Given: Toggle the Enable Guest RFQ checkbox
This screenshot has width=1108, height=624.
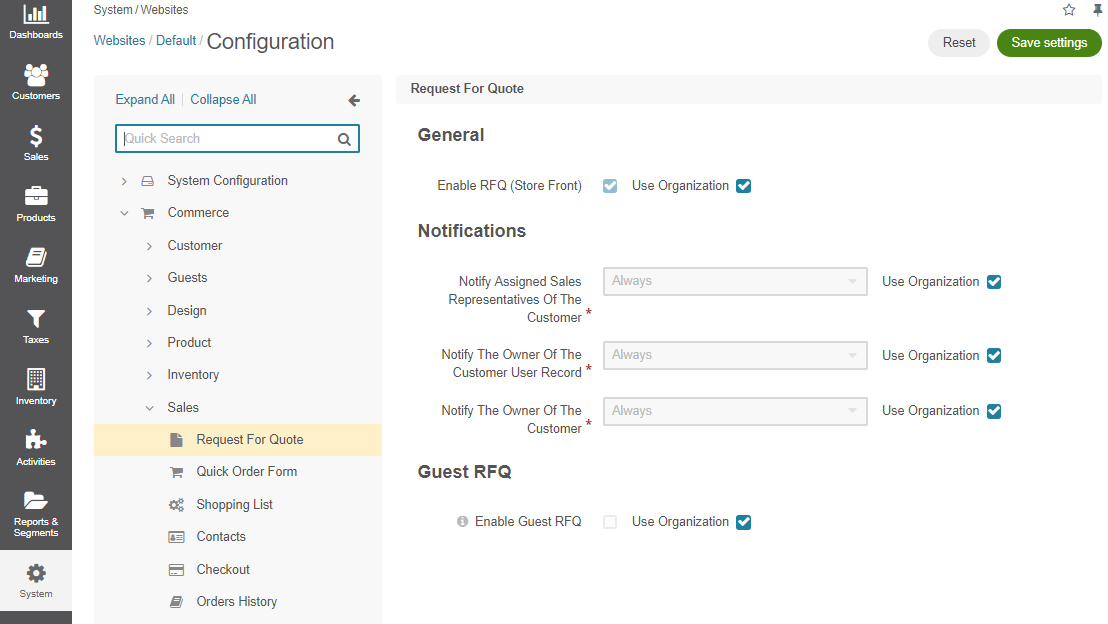Looking at the screenshot, I should tap(610, 522).
